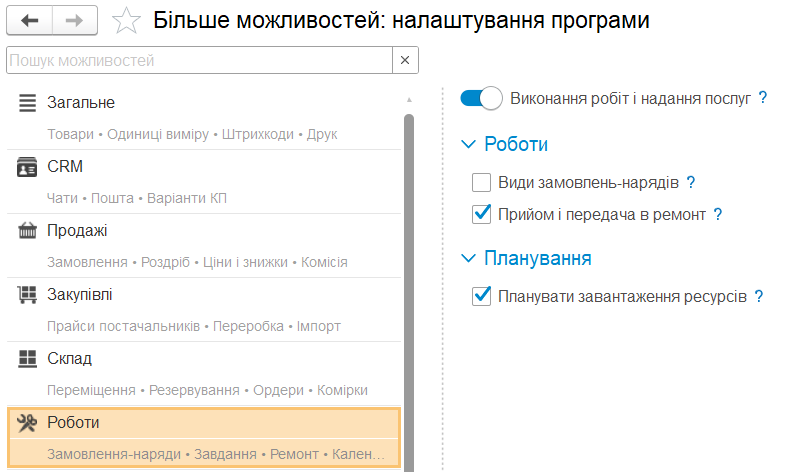Image resolution: width=791 pixels, height=472 pixels.
Task: Enable 'Види замовлень-нарядів' checkbox
Action: (481, 182)
